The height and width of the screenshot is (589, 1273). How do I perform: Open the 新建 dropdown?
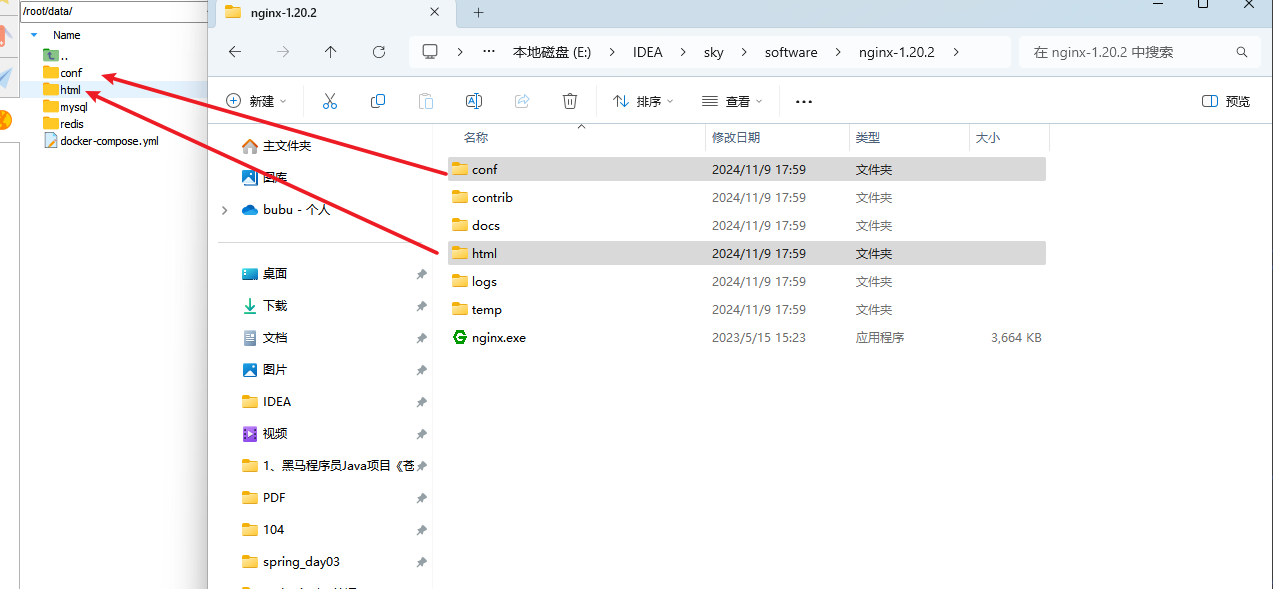click(x=256, y=101)
